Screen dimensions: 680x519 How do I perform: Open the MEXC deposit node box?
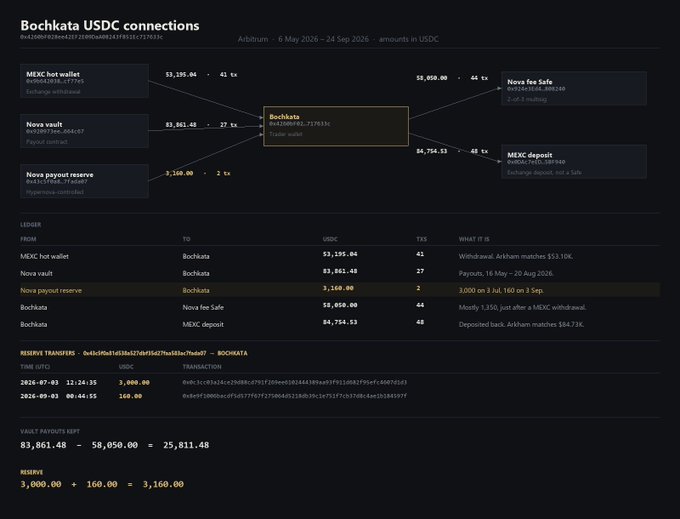click(574, 162)
